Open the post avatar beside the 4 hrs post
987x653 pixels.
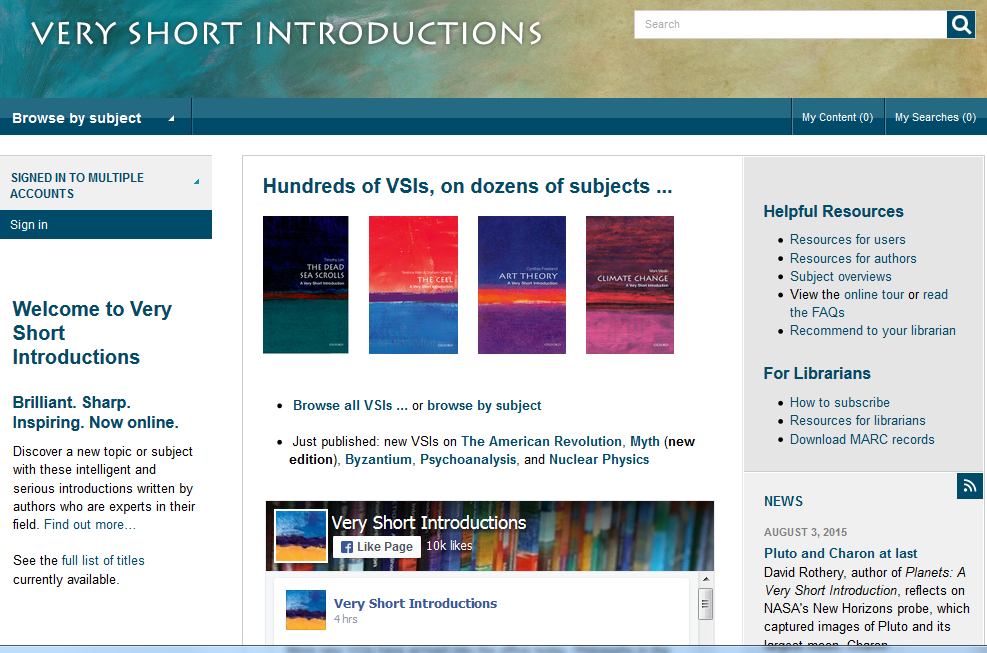pyautogui.click(x=306, y=610)
